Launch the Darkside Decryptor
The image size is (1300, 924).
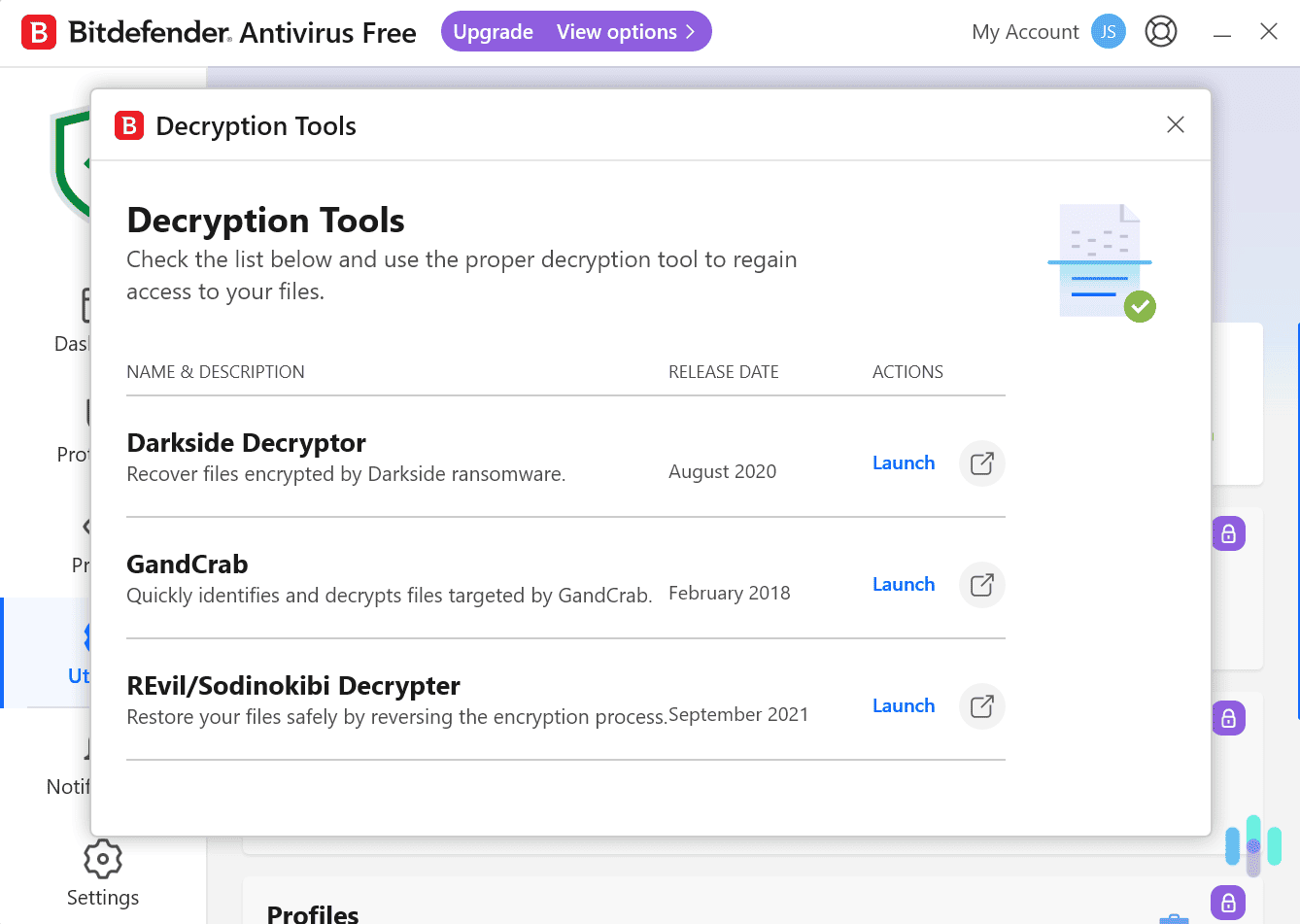[903, 463]
